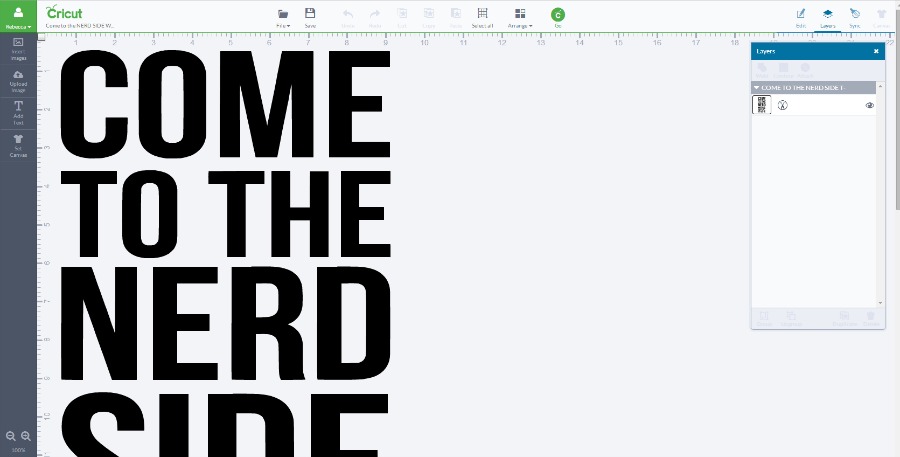
Task: Save the project with Save icon
Action: coord(310,18)
